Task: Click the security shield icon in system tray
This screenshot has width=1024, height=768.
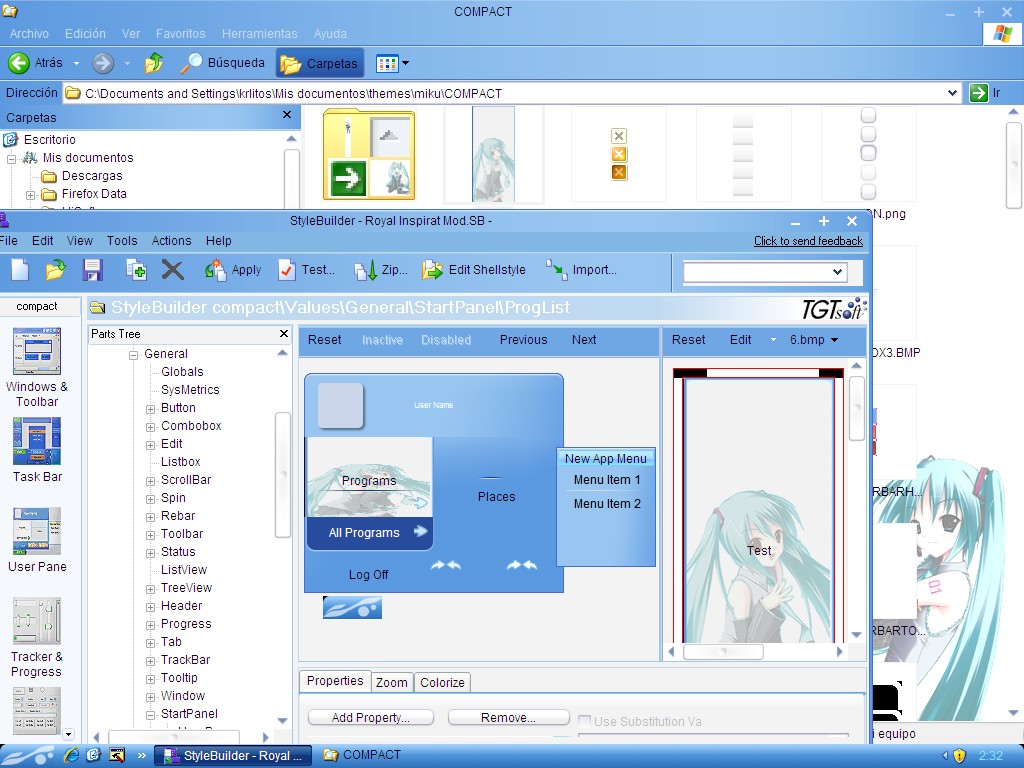Action: (x=959, y=756)
